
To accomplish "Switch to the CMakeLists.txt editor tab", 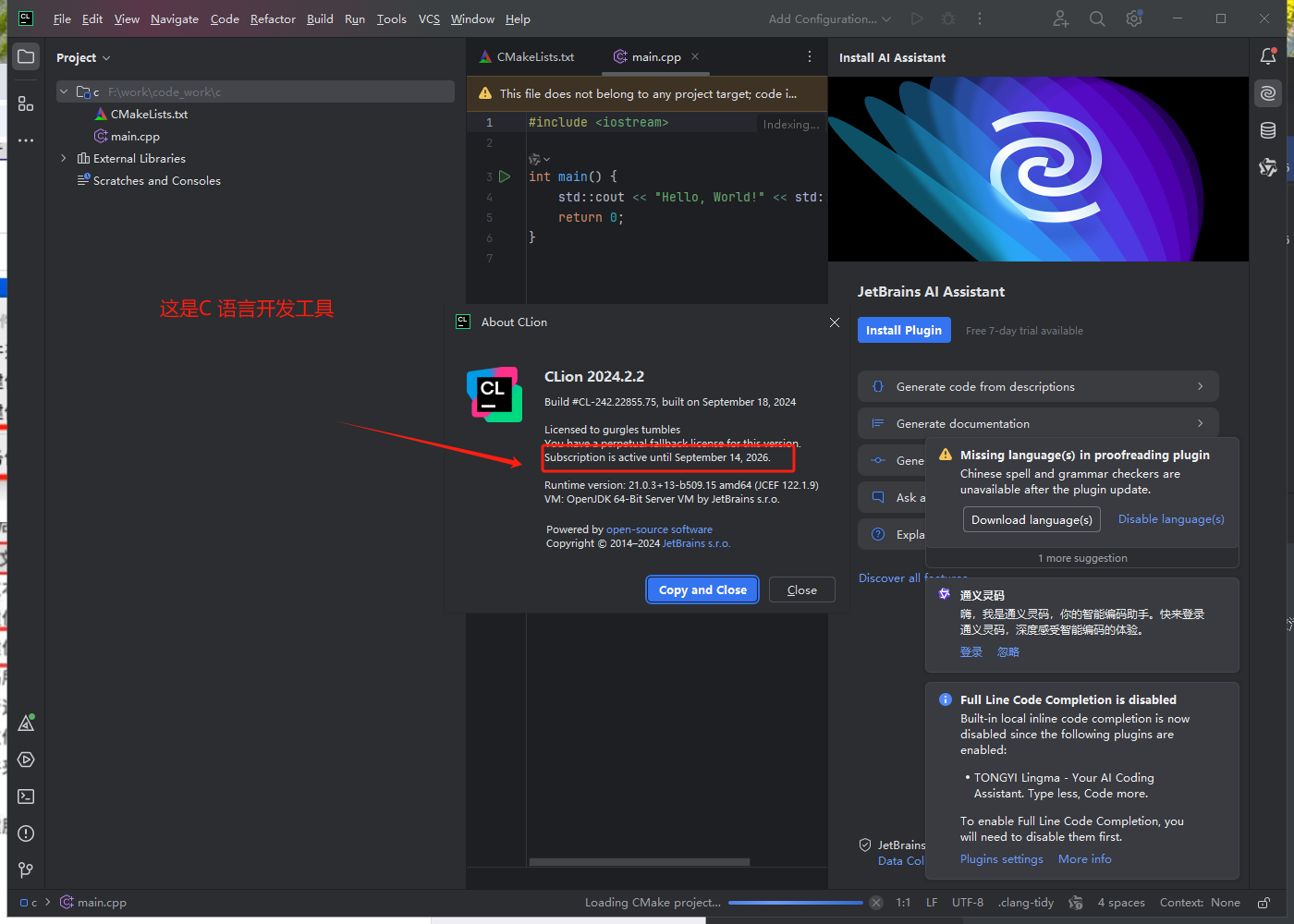I will click(528, 56).
